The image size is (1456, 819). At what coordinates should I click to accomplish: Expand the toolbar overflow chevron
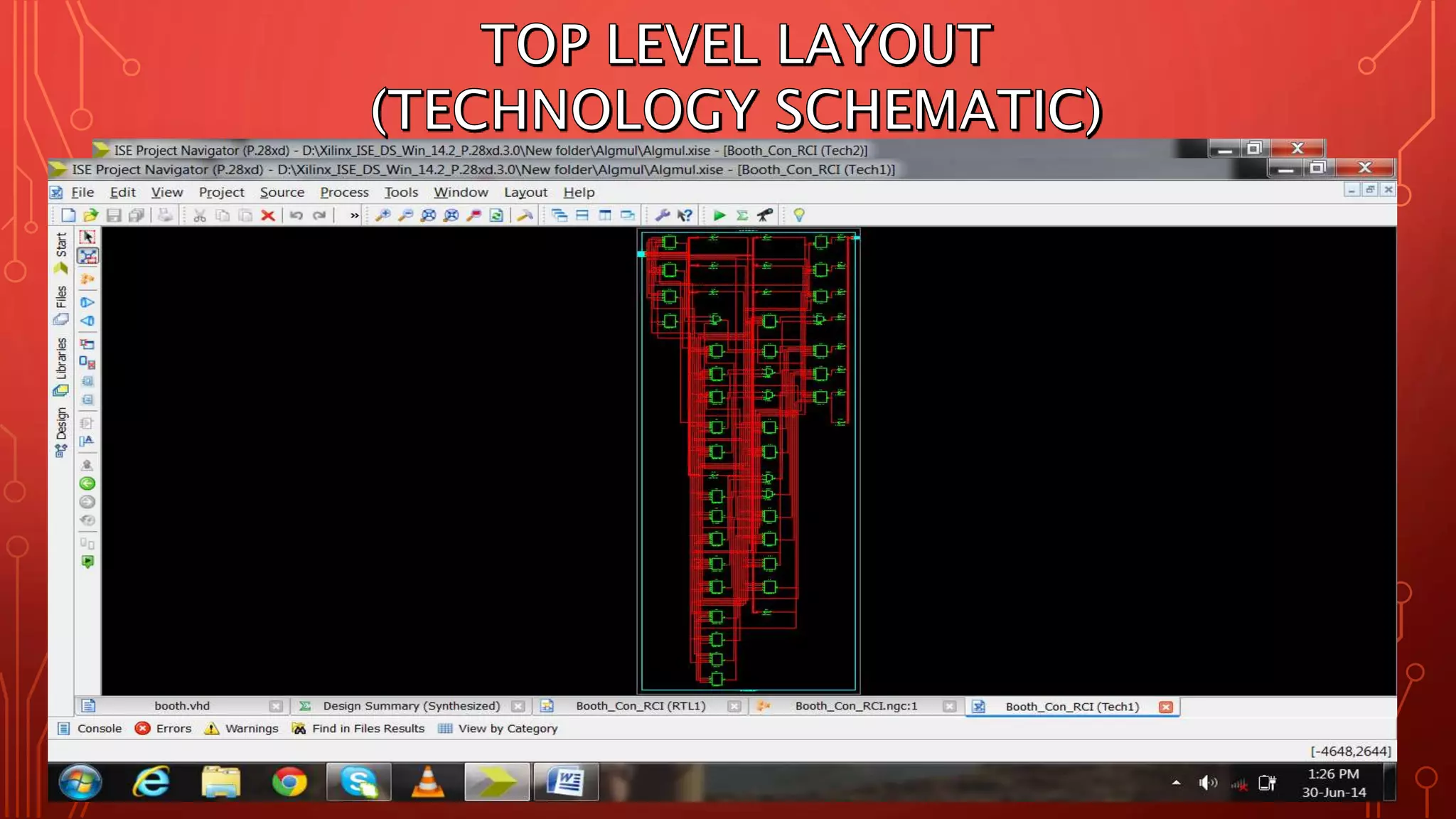pyautogui.click(x=354, y=215)
